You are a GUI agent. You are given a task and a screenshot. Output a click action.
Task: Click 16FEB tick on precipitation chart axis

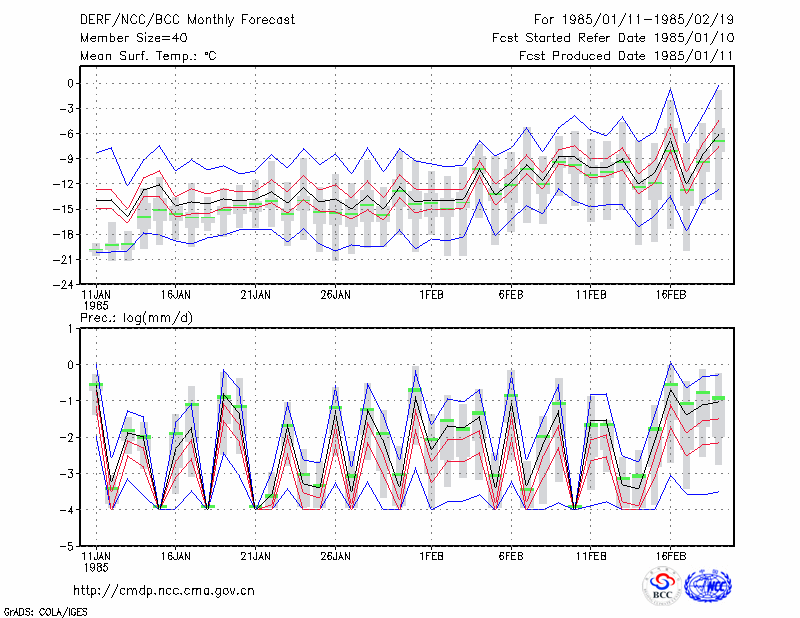(x=670, y=556)
